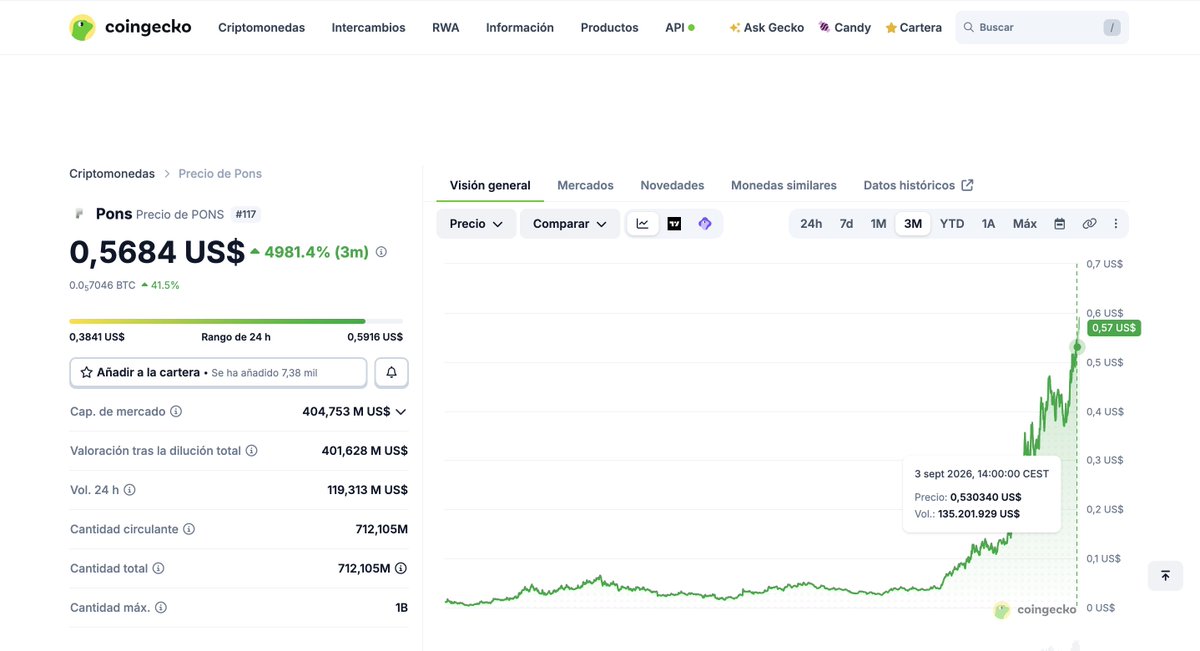Click the Buscar search field
The height and width of the screenshot is (651, 1200).
(1042, 28)
